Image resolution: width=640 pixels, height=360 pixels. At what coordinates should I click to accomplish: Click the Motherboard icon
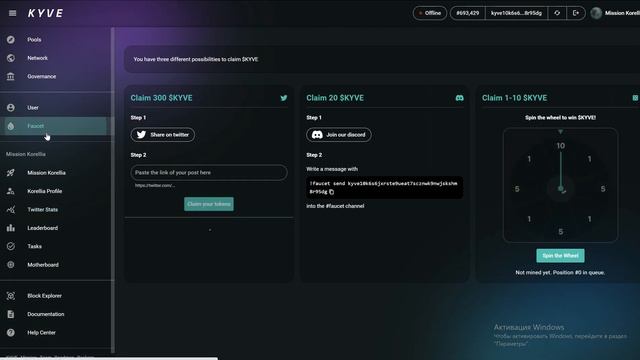tap(11, 264)
